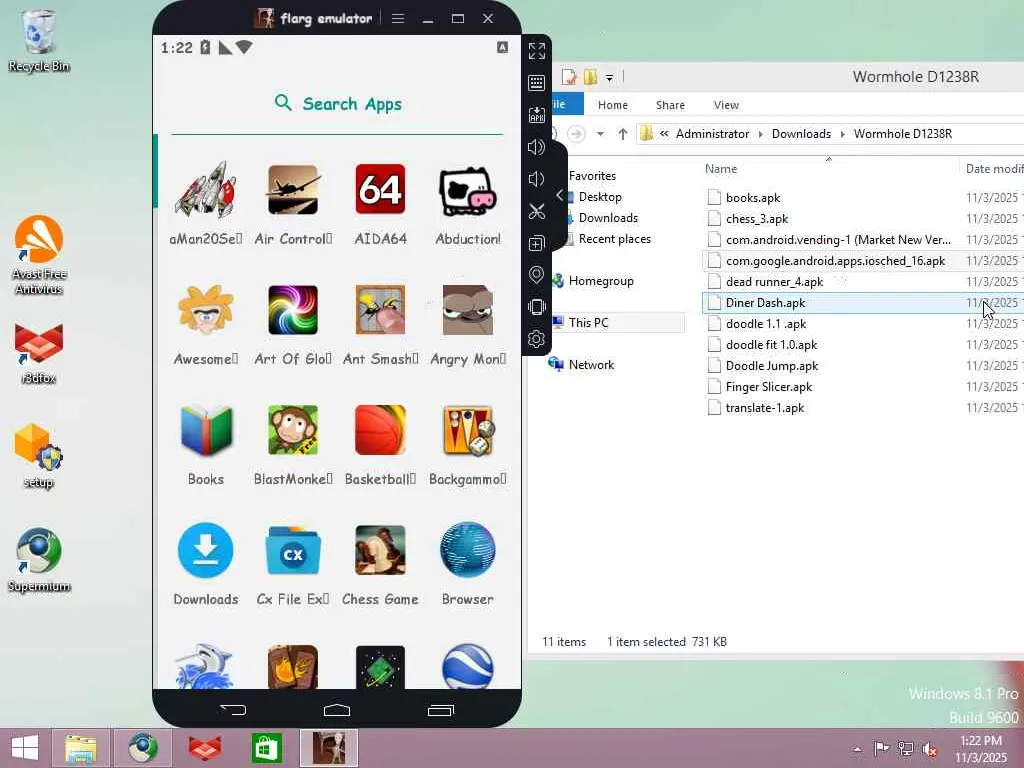
Task: Open File Explorer from taskbar
Action: 82,748
